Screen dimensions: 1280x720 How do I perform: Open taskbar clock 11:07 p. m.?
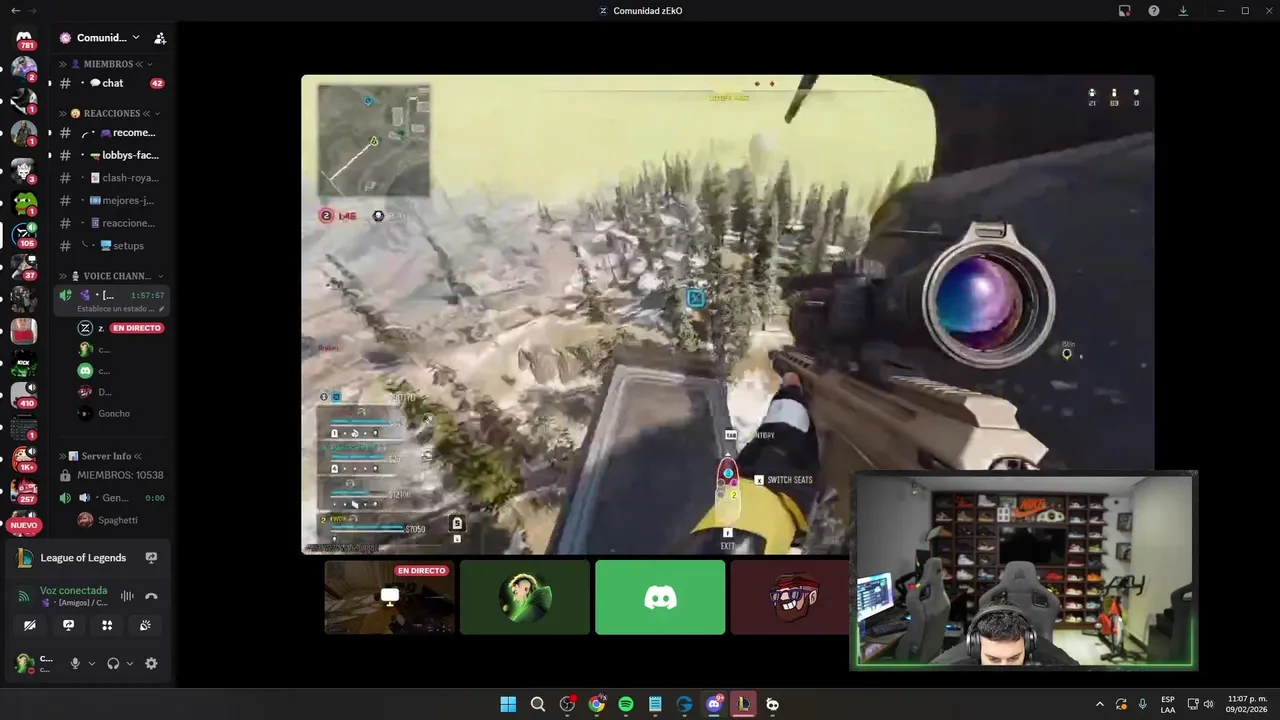[x=1247, y=704]
